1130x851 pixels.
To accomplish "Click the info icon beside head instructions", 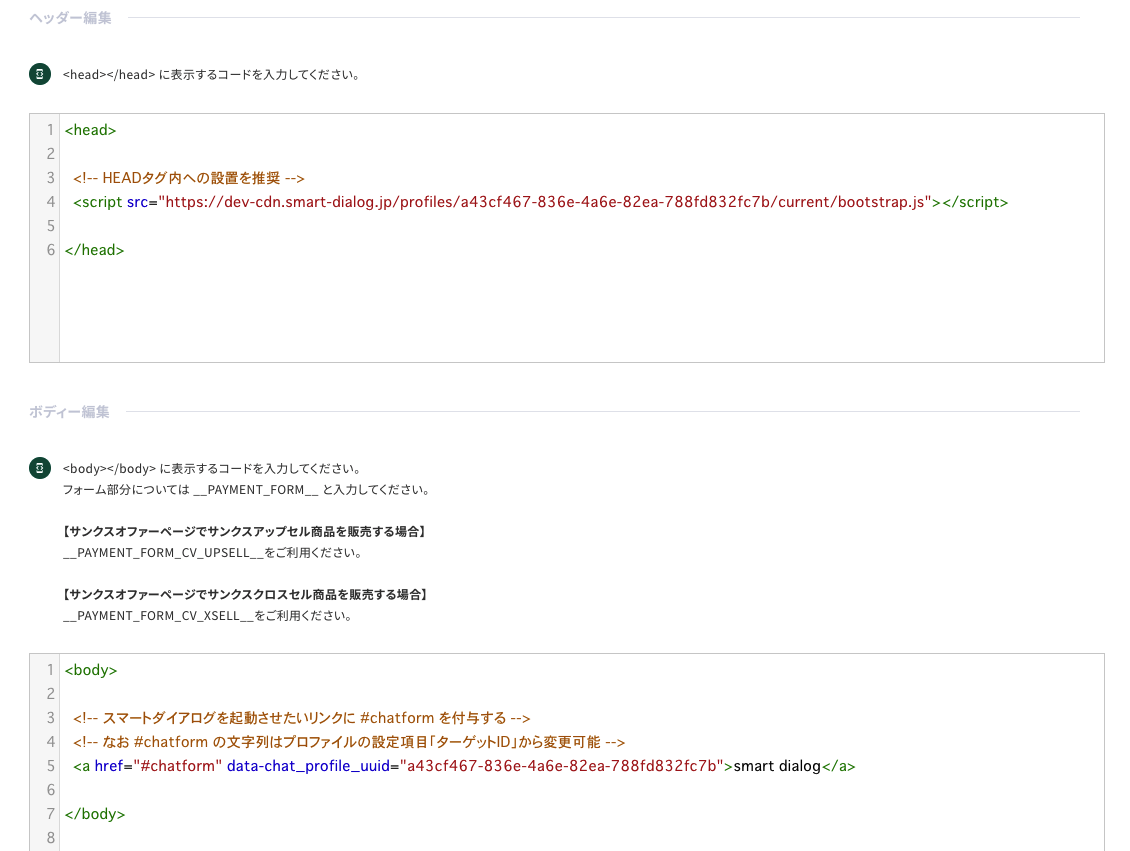I will [x=40, y=73].
